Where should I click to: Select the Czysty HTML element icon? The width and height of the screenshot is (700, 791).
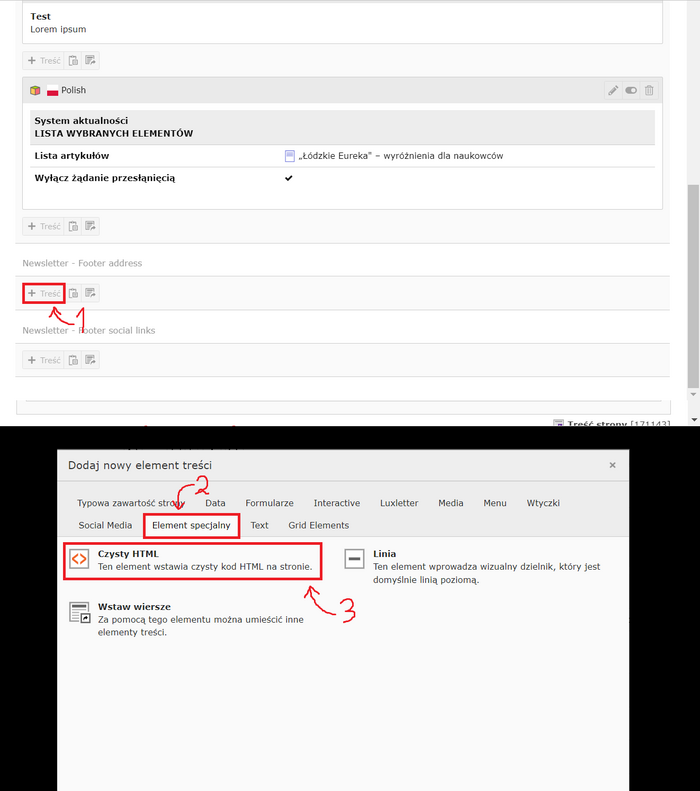[79, 560]
